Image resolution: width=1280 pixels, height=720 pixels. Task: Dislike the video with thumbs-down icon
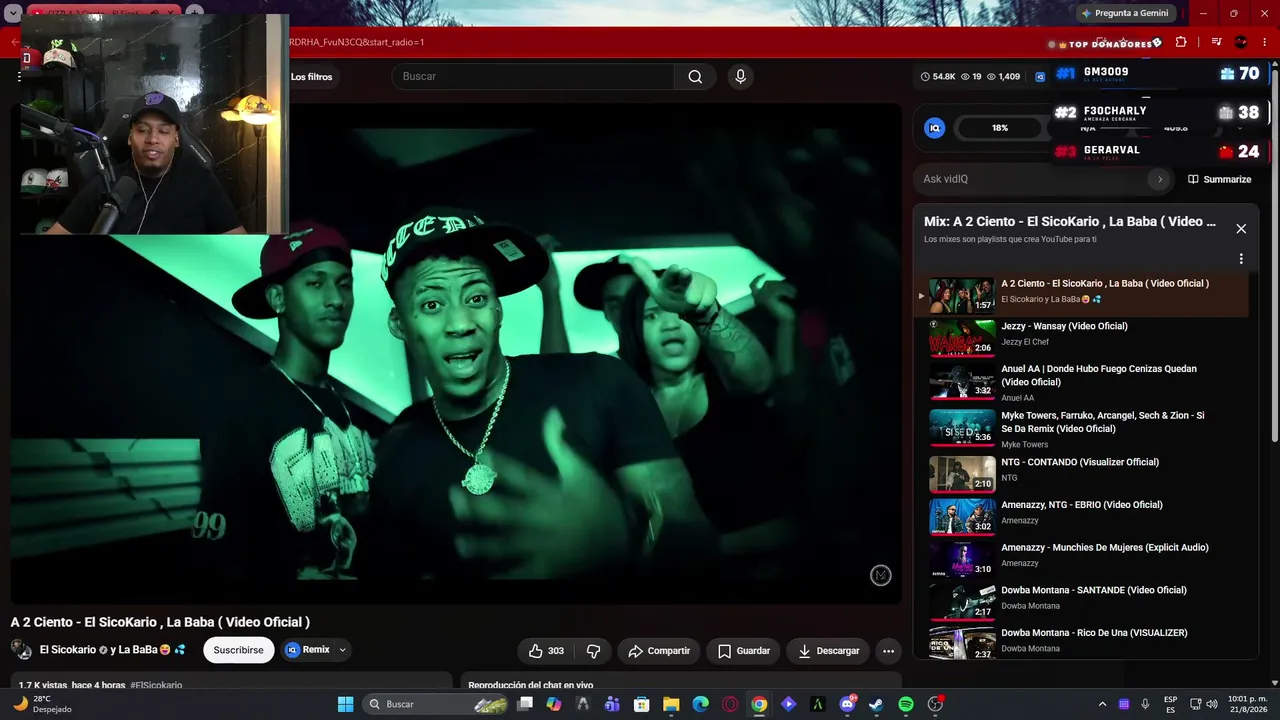[x=593, y=651]
